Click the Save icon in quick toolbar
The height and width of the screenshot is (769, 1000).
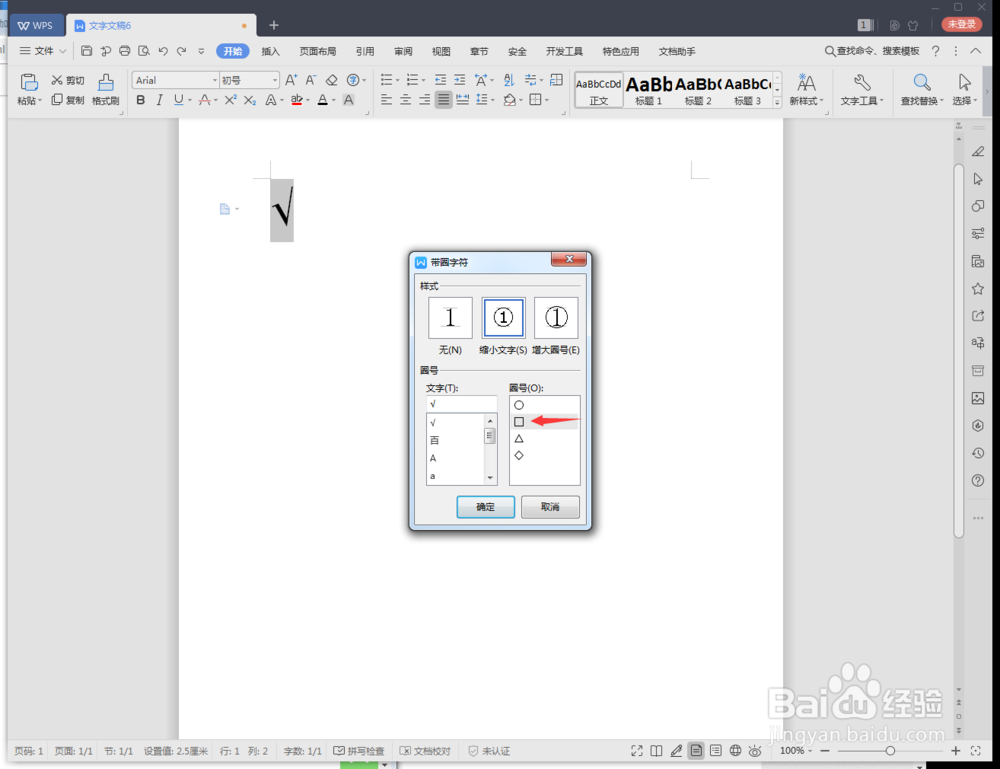coord(87,51)
